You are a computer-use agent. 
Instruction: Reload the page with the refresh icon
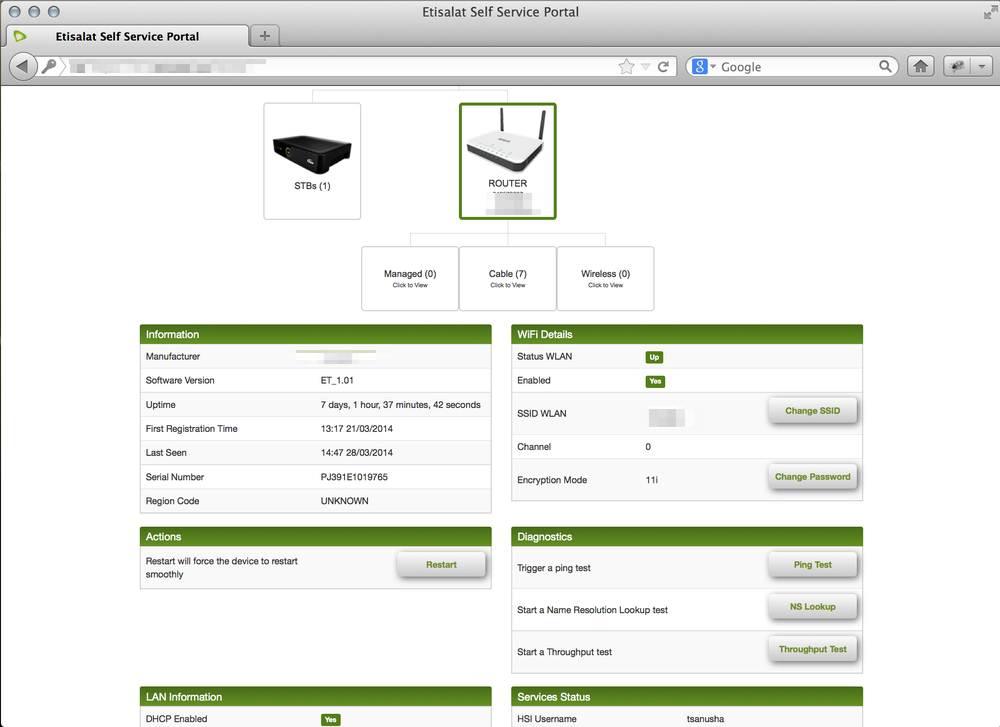(x=663, y=66)
